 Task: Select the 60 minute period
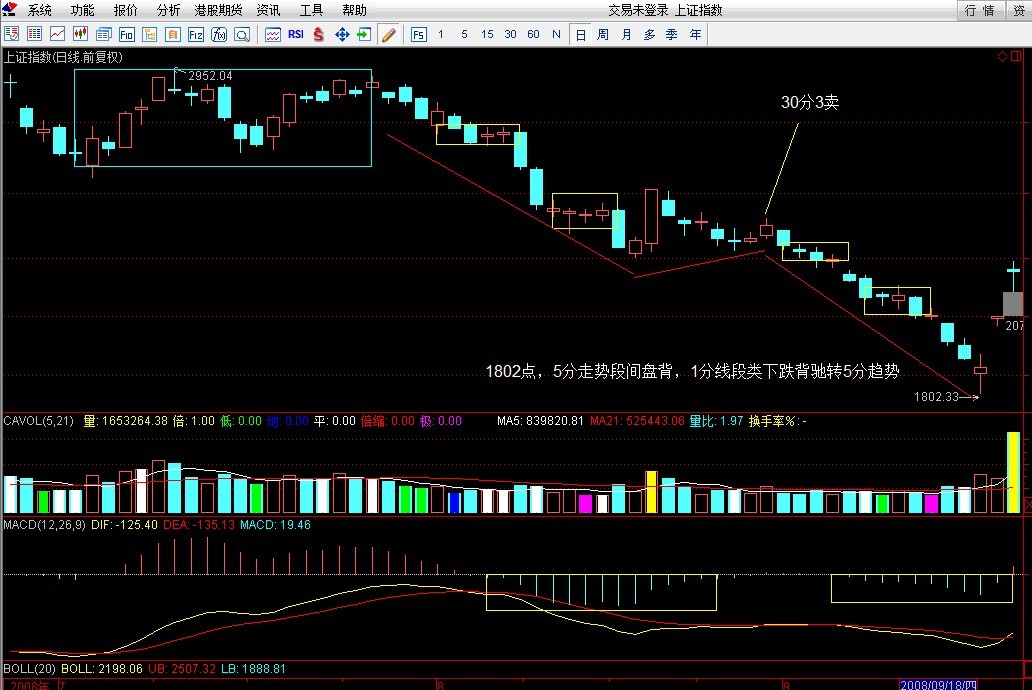pos(533,34)
